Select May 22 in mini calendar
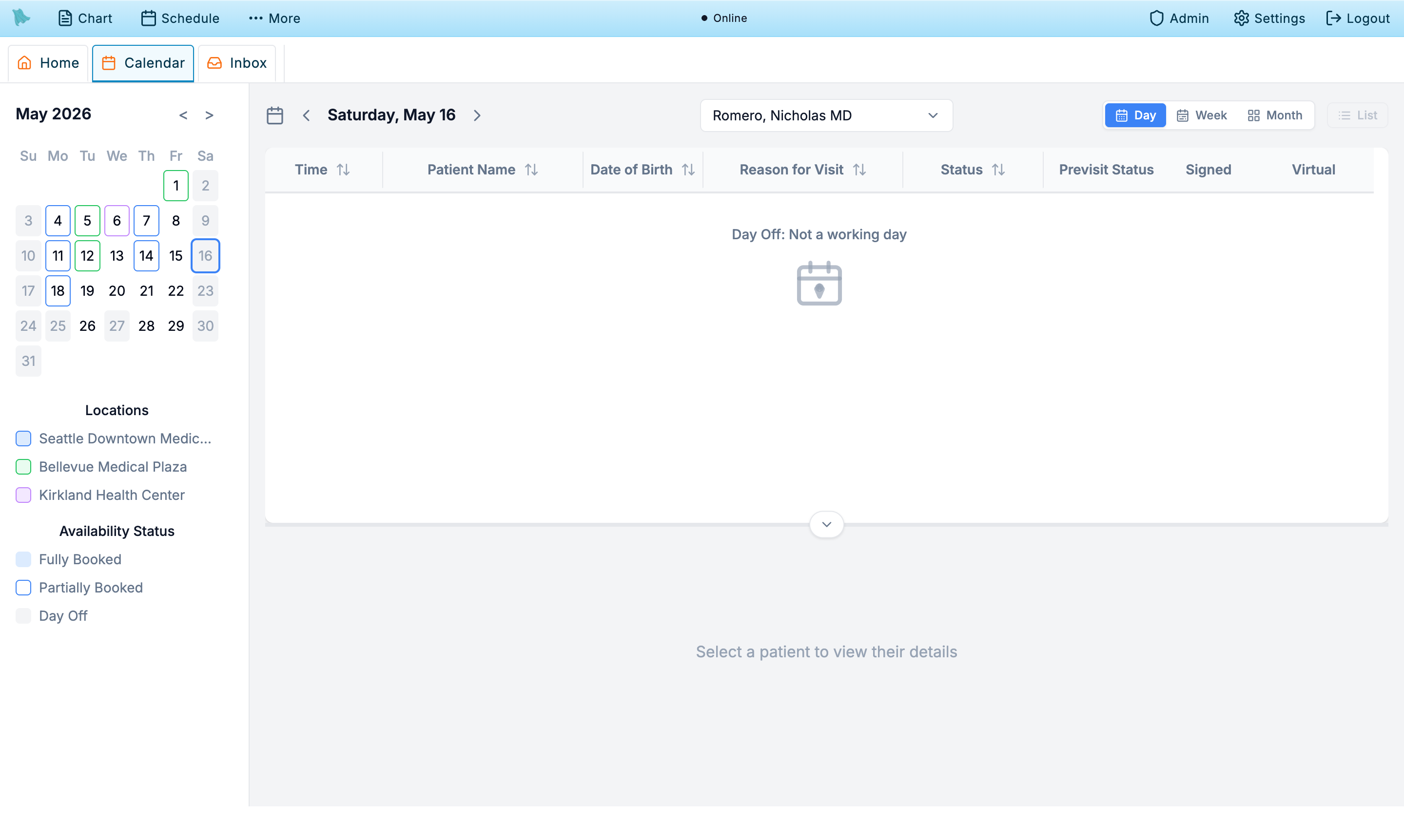The height and width of the screenshot is (840, 1404). click(x=175, y=291)
